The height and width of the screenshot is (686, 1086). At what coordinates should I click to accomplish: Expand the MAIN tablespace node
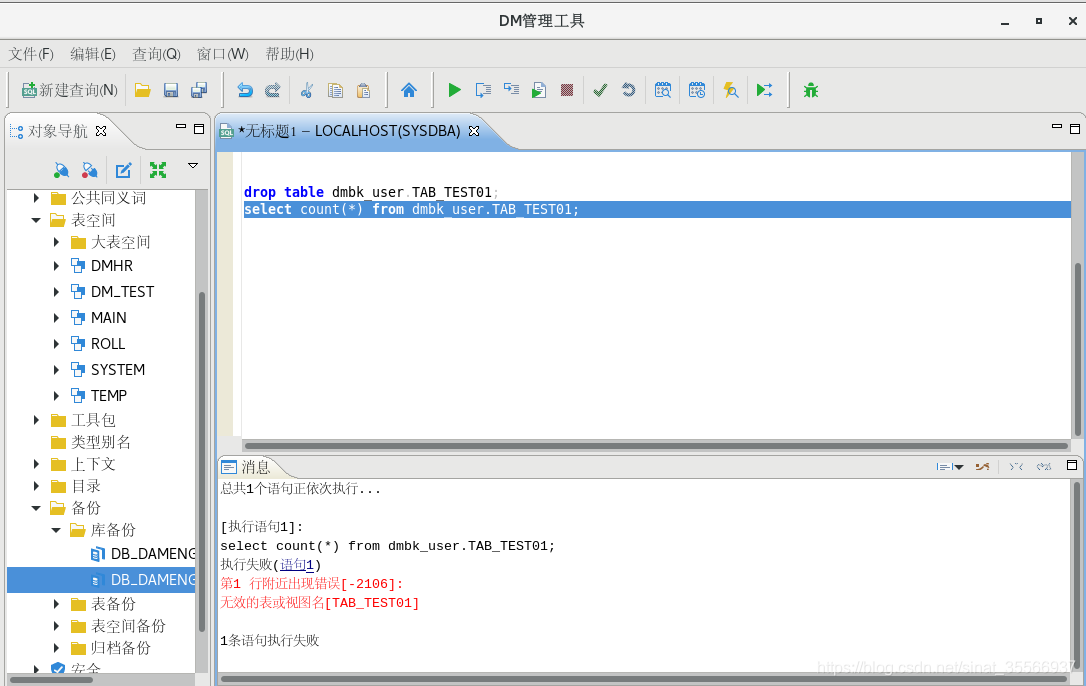[x=57, y=317]
